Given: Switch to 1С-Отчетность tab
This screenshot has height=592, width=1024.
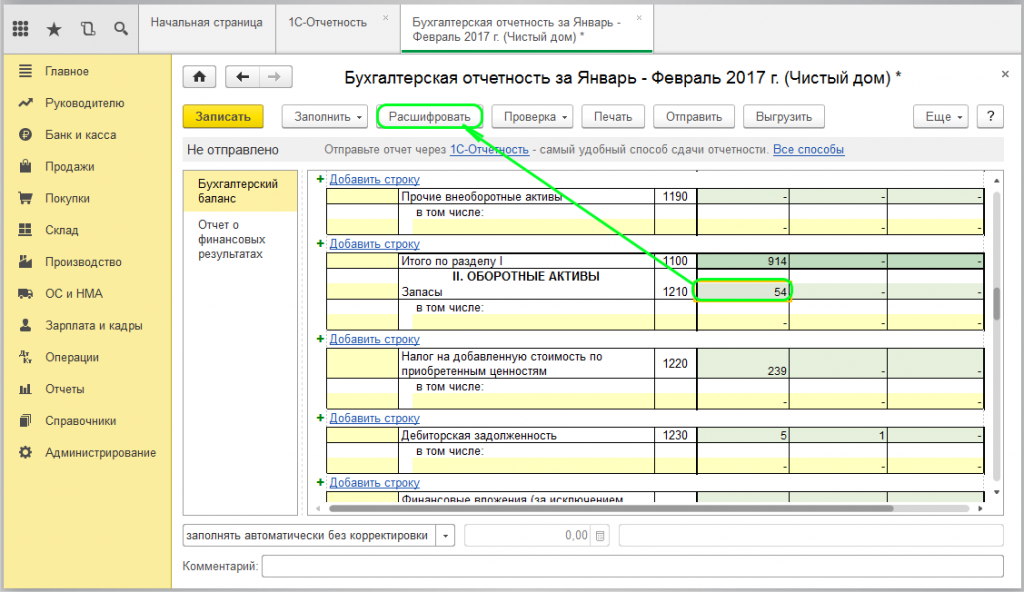Looking at the screenshot, I should [x=328, y=23].
